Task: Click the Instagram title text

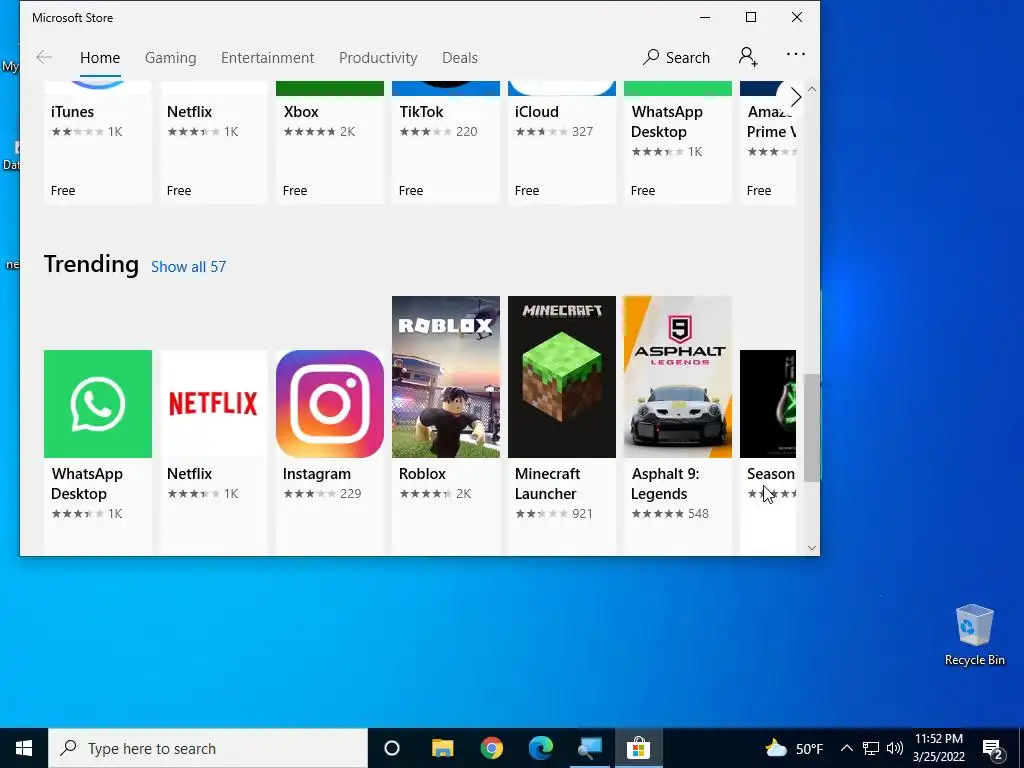Action: pos(317,473)
